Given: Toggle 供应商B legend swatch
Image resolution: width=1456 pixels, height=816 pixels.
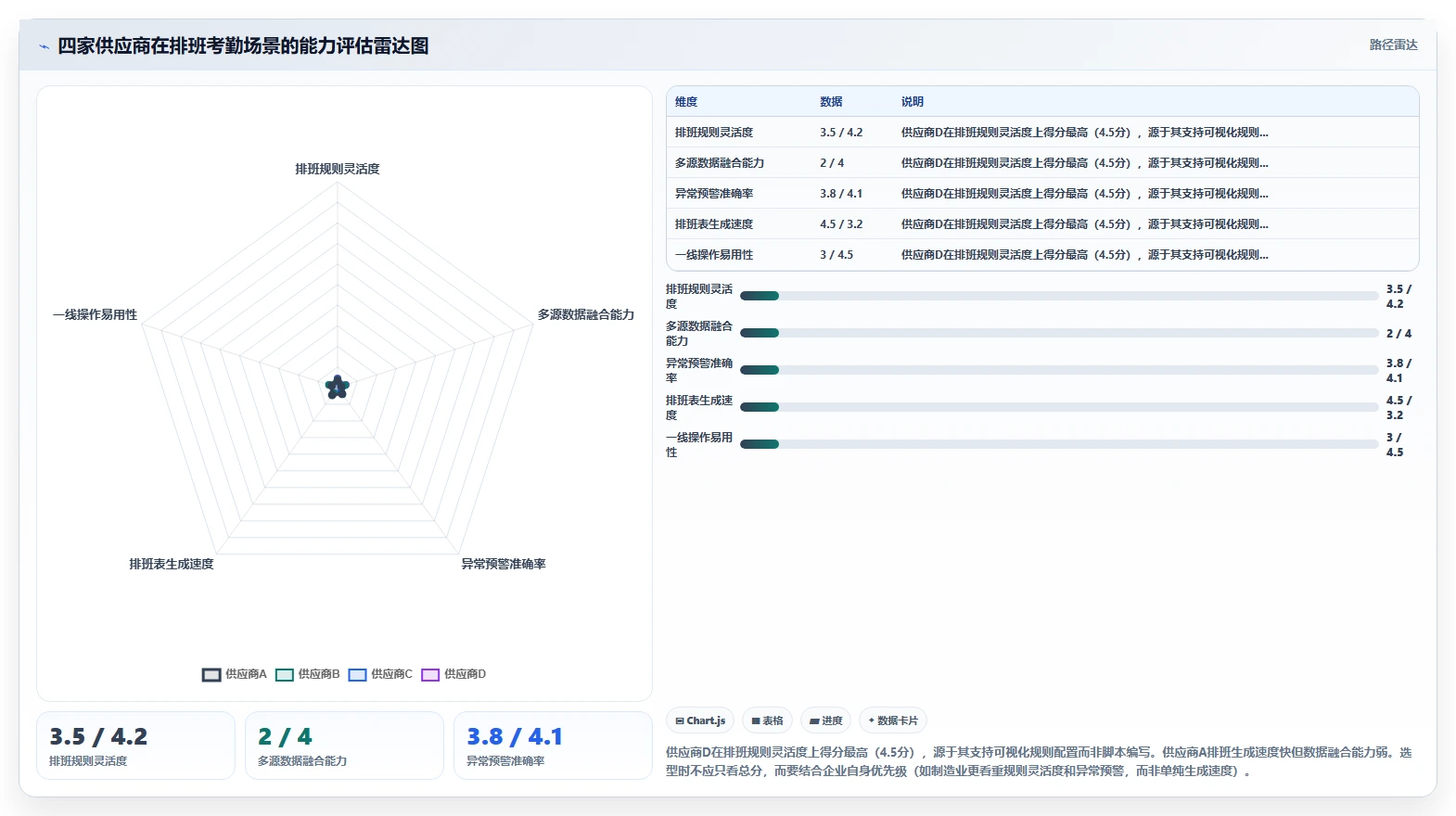Looking at the screenshot, I should 284,675.
